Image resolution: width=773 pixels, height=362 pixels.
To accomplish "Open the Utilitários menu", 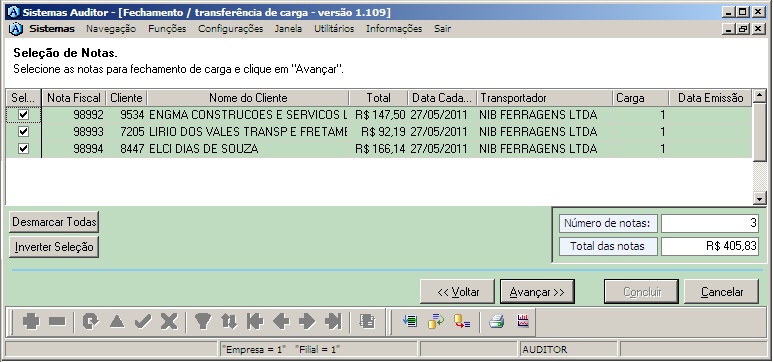I will pos(334,29).
